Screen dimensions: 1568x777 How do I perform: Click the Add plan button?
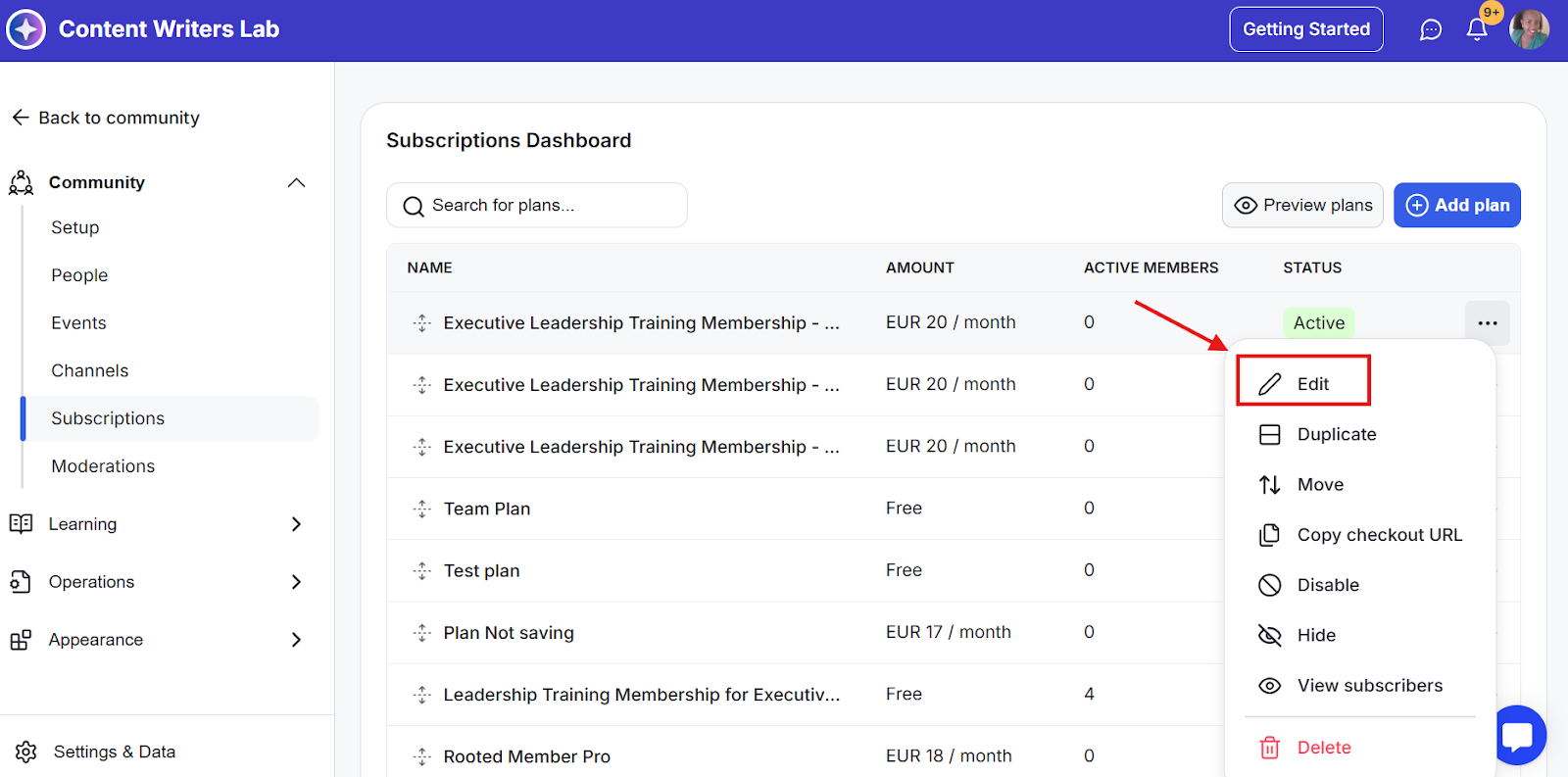pos(1457,205)
